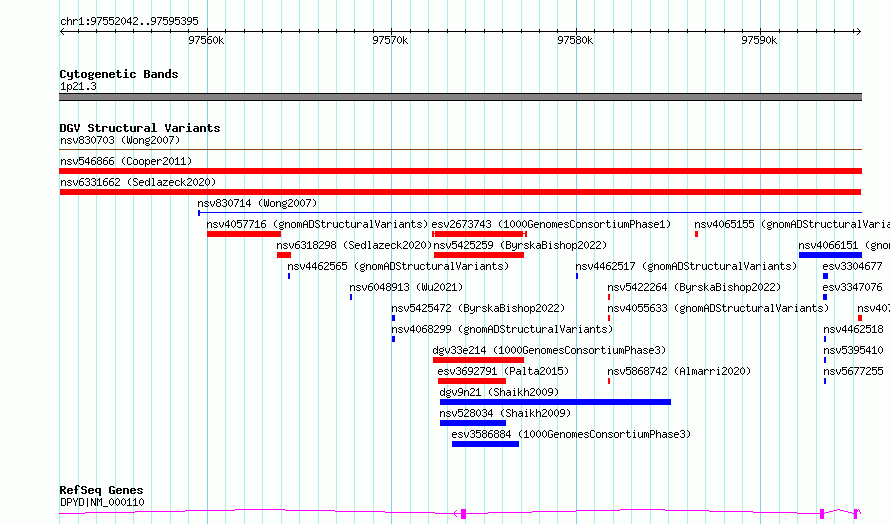Screen dimensions: 890x524
Task: Open the dgv9n21 (Shaikh2009) label
Action: 499,392
